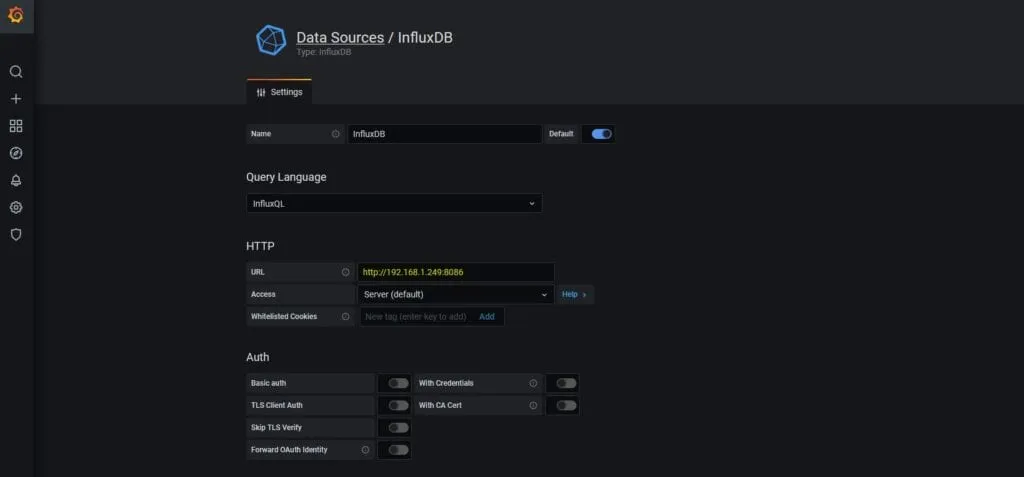This screenshot has width=1024, height=477.
Task: Open the Server Admin shield icon
Action: [16, 235]
